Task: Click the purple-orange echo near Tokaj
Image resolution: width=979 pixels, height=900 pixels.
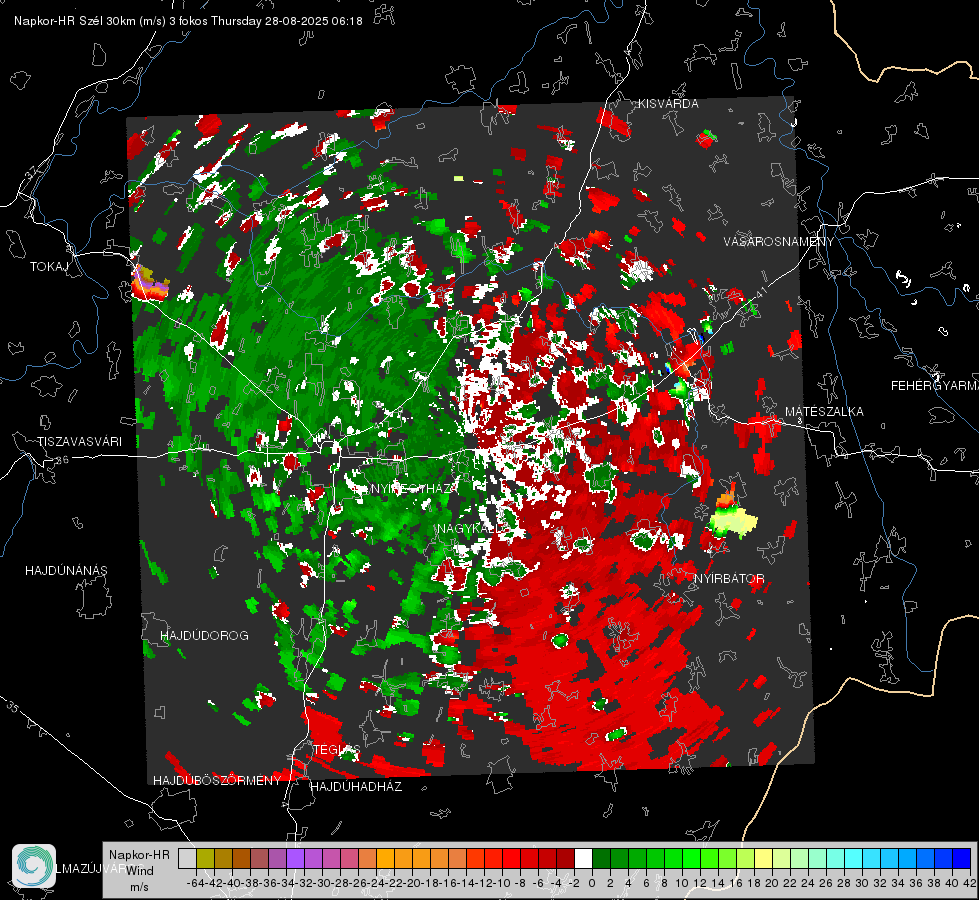Action: [x=149, y=283]
